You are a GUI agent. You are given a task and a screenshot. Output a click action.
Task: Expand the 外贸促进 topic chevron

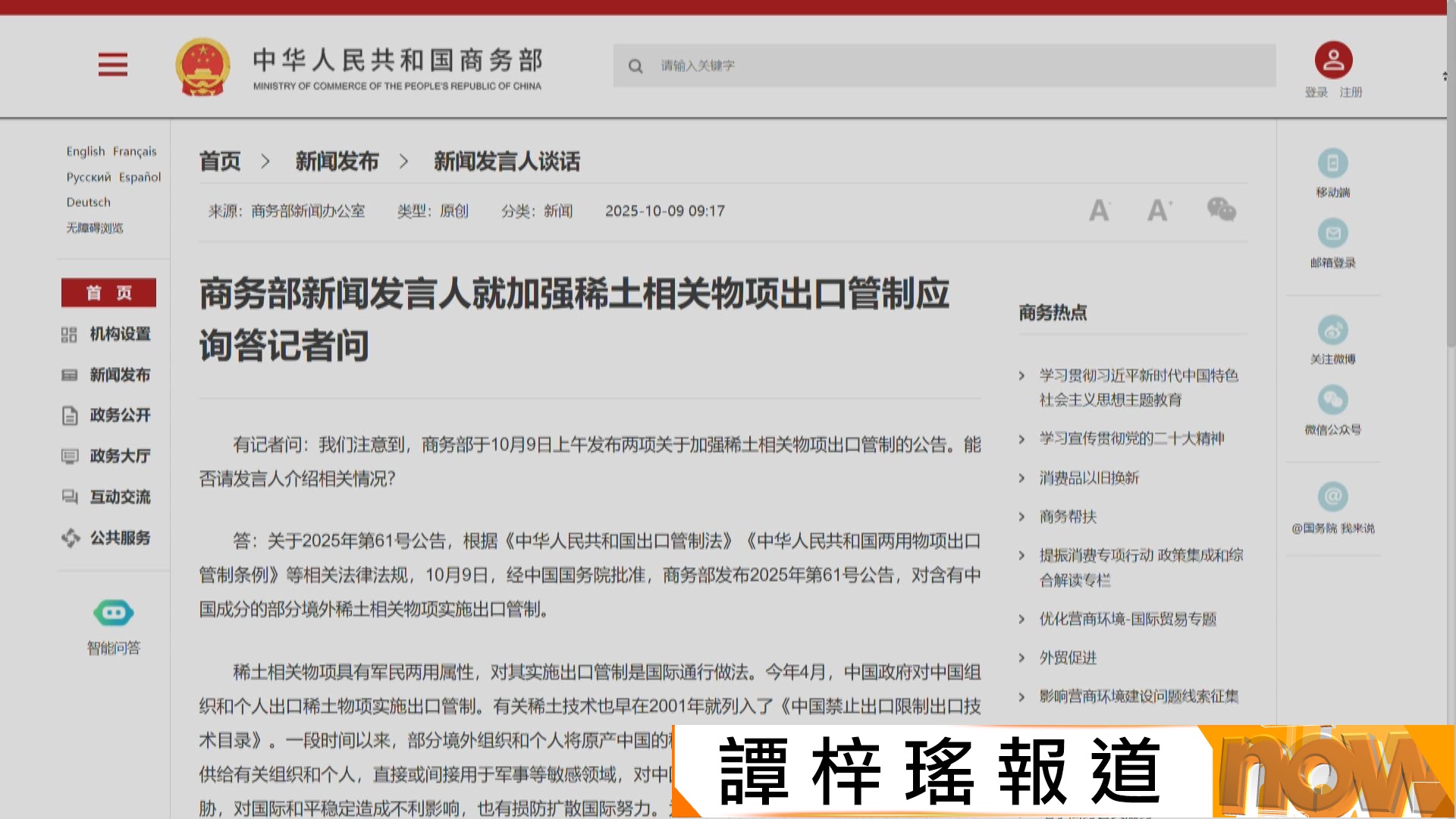(x=1023, y=658)
